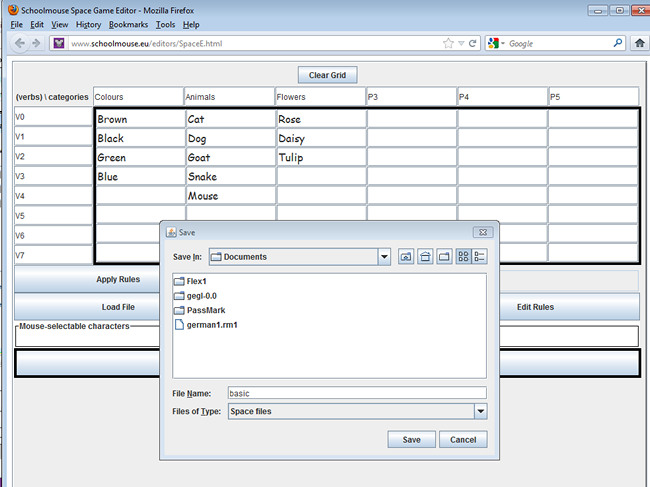Select the german1.rm1 file
Image resolution: width=650 pixels, height=487 pixels.
pyautogui.click(x=211, y=324)
